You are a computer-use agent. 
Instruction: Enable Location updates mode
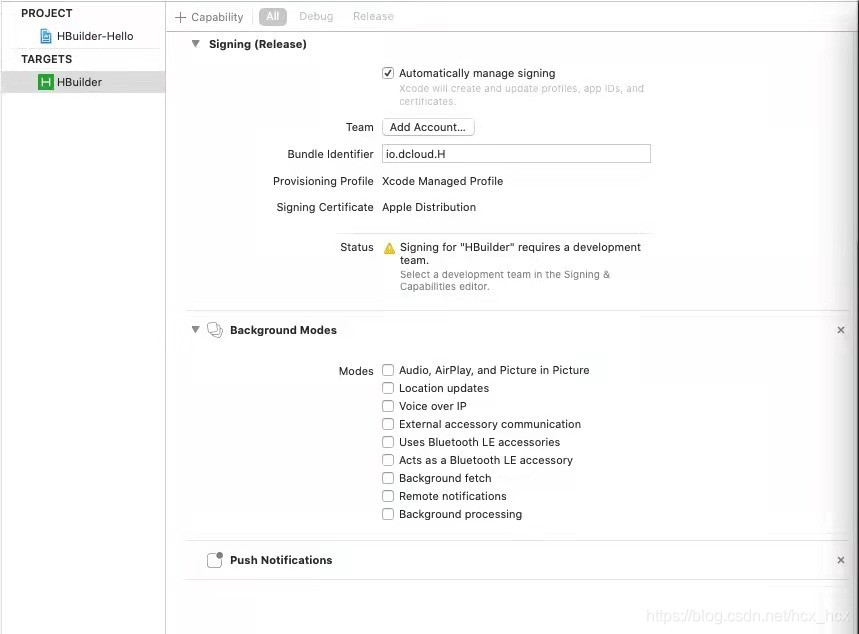coord(388,388)
